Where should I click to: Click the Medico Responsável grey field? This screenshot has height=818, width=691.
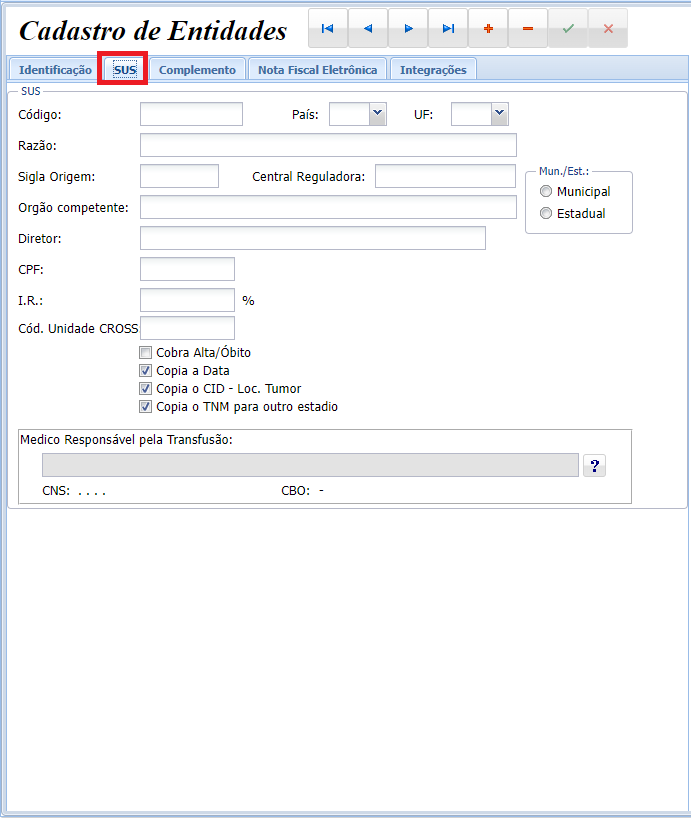(x=310, y=465)
